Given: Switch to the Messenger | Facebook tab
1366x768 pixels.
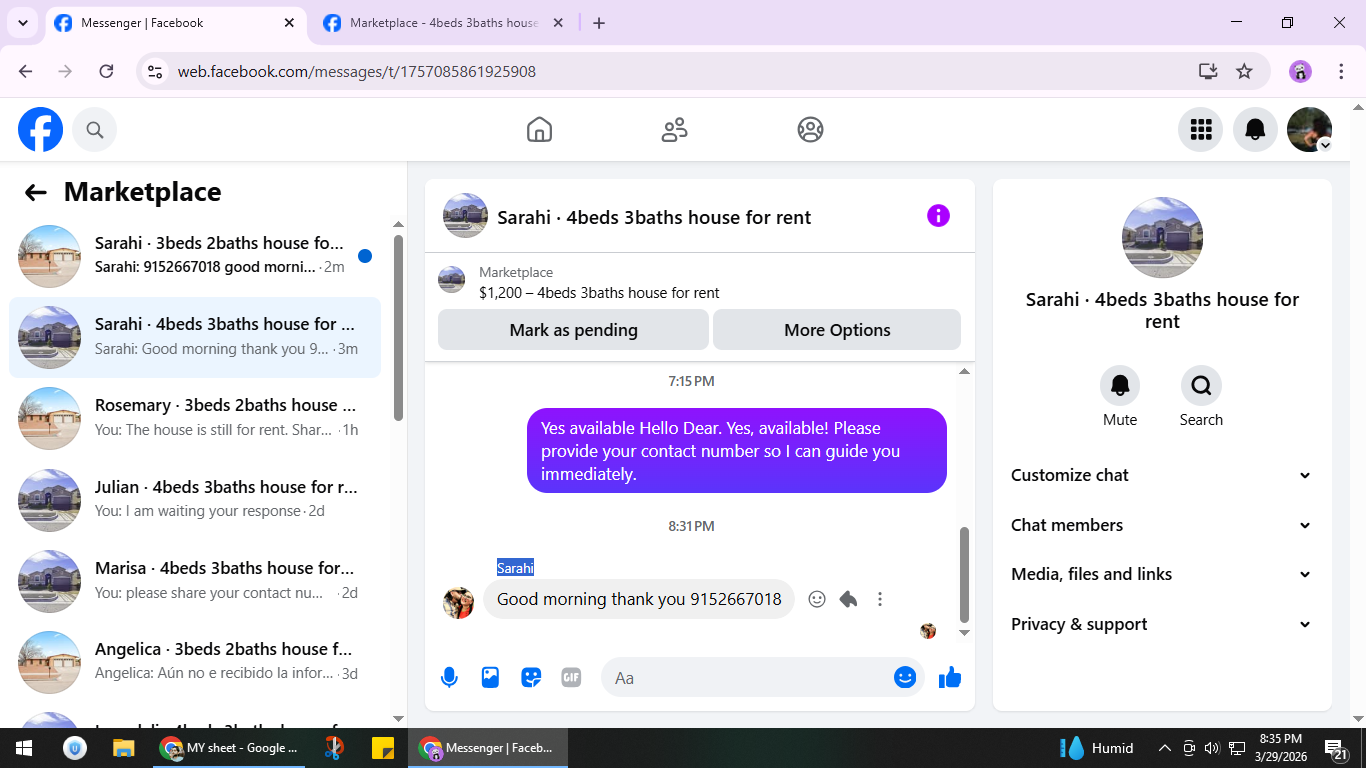Looking at the screenshot, I should tap(175, 23).
